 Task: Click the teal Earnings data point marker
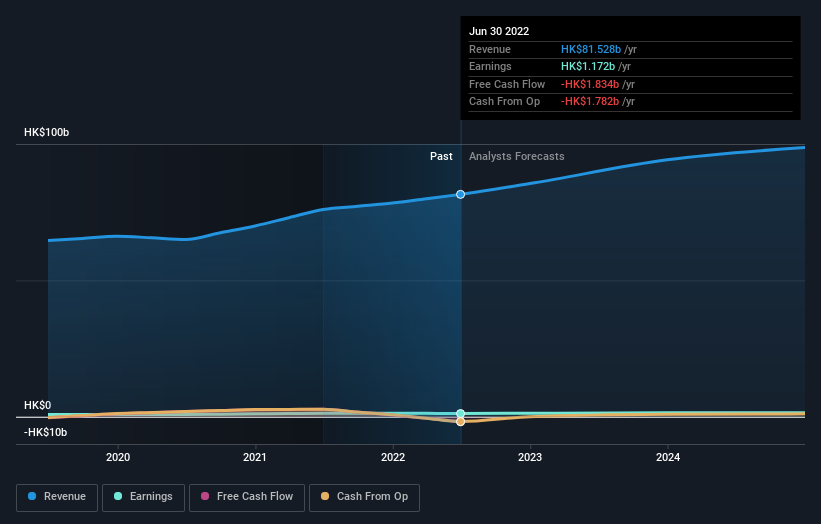coord(460,414)
